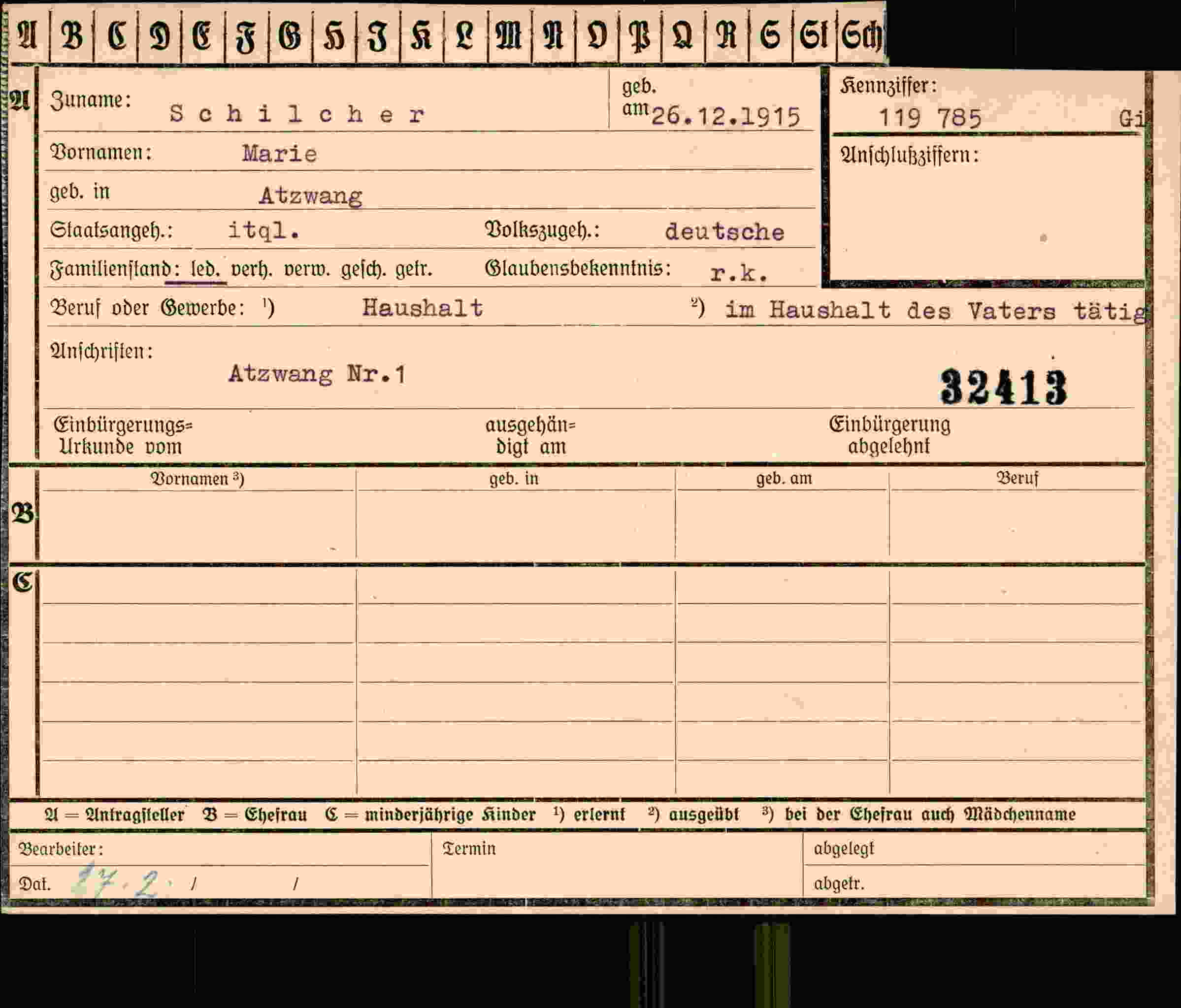Click the Anschriften label
This screenshot has height=1008, width=1181.
click(101, 351)
